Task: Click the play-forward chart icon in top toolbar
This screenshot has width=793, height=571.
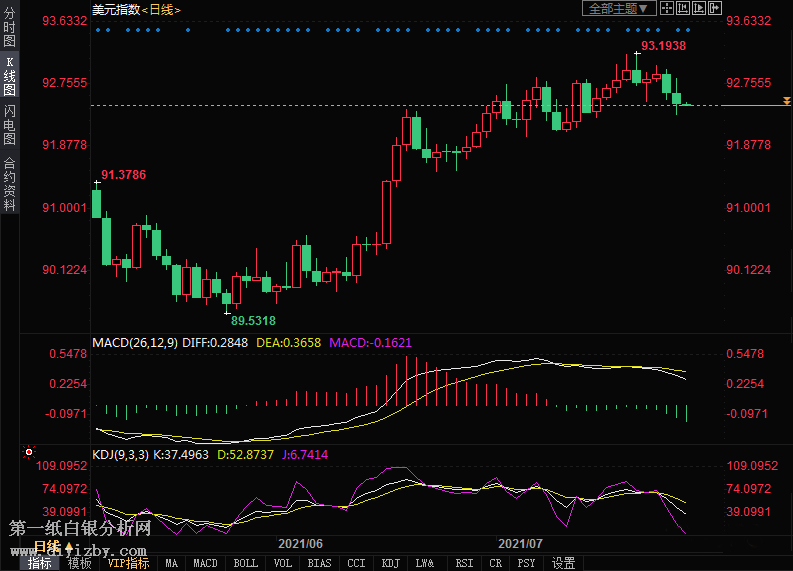Action: click(697, 8)
